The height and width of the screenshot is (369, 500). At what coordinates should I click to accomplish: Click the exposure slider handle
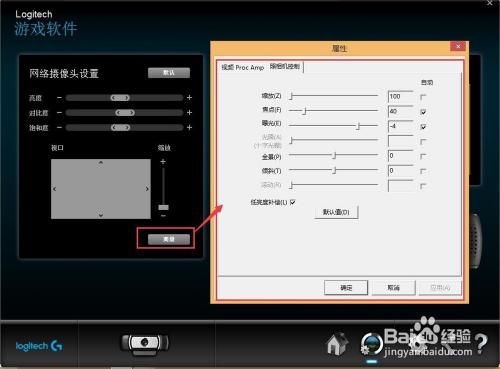tap(358, 126)
